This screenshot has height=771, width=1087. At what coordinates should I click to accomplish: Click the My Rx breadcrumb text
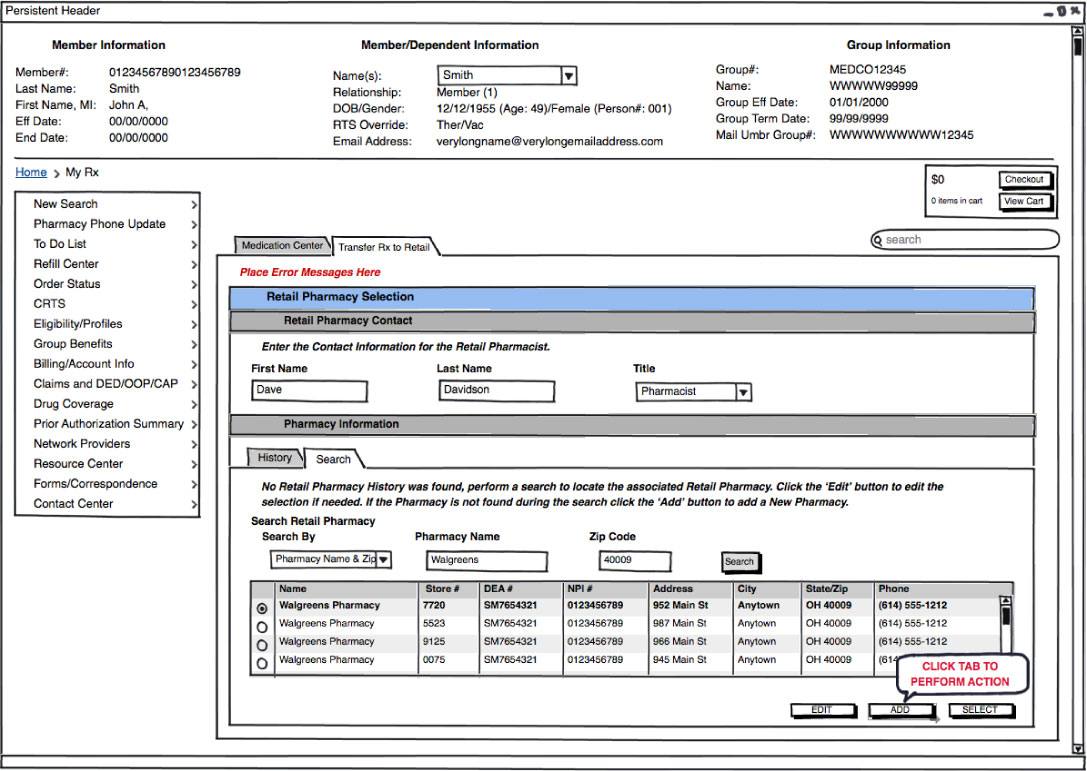tap(82, 173)
